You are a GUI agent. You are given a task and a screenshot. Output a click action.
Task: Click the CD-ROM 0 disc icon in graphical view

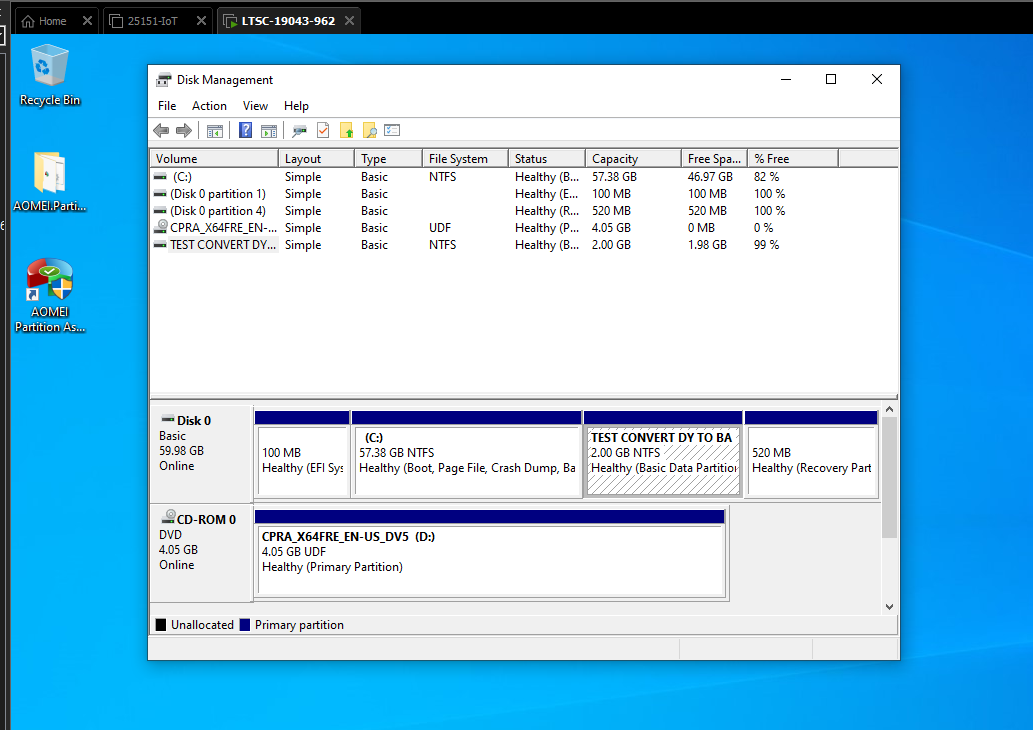click(169, 517)
